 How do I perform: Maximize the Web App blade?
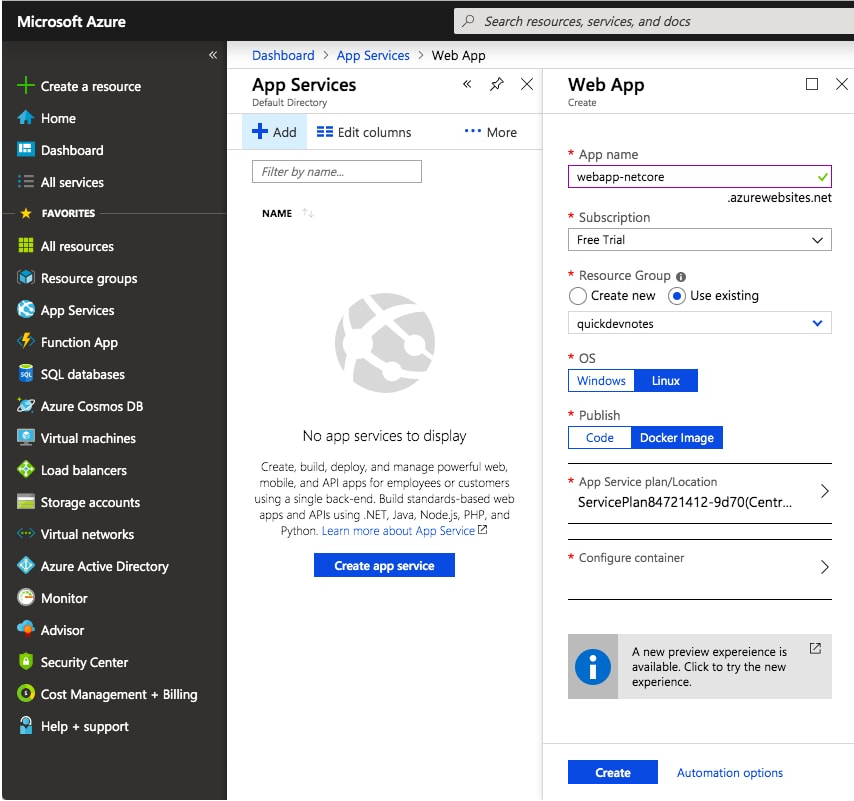812,84
